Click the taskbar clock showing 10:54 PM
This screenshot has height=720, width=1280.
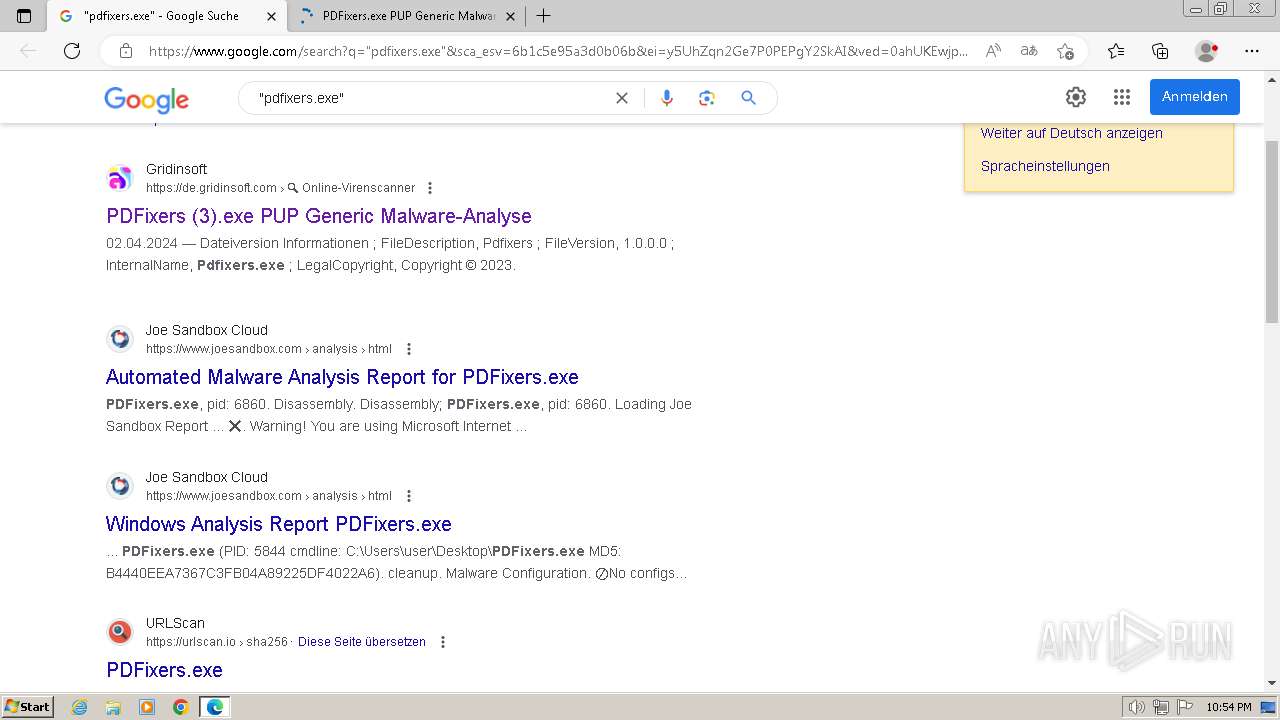click(x=1228, y=707)
